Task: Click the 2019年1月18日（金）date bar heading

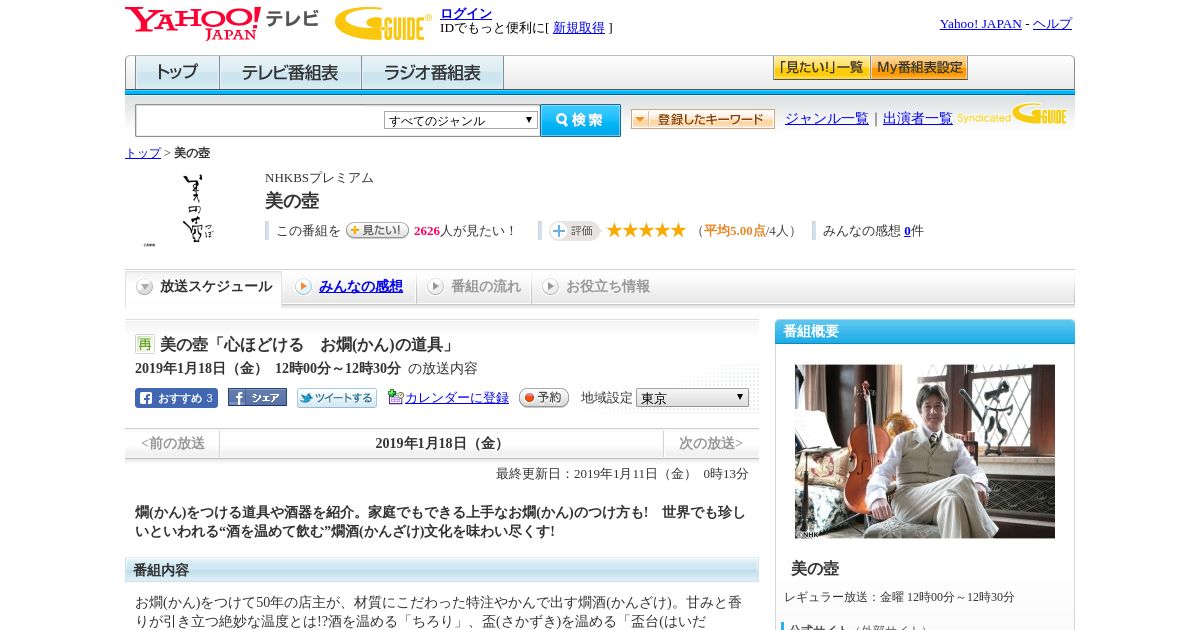Action: tap(442, 444)
